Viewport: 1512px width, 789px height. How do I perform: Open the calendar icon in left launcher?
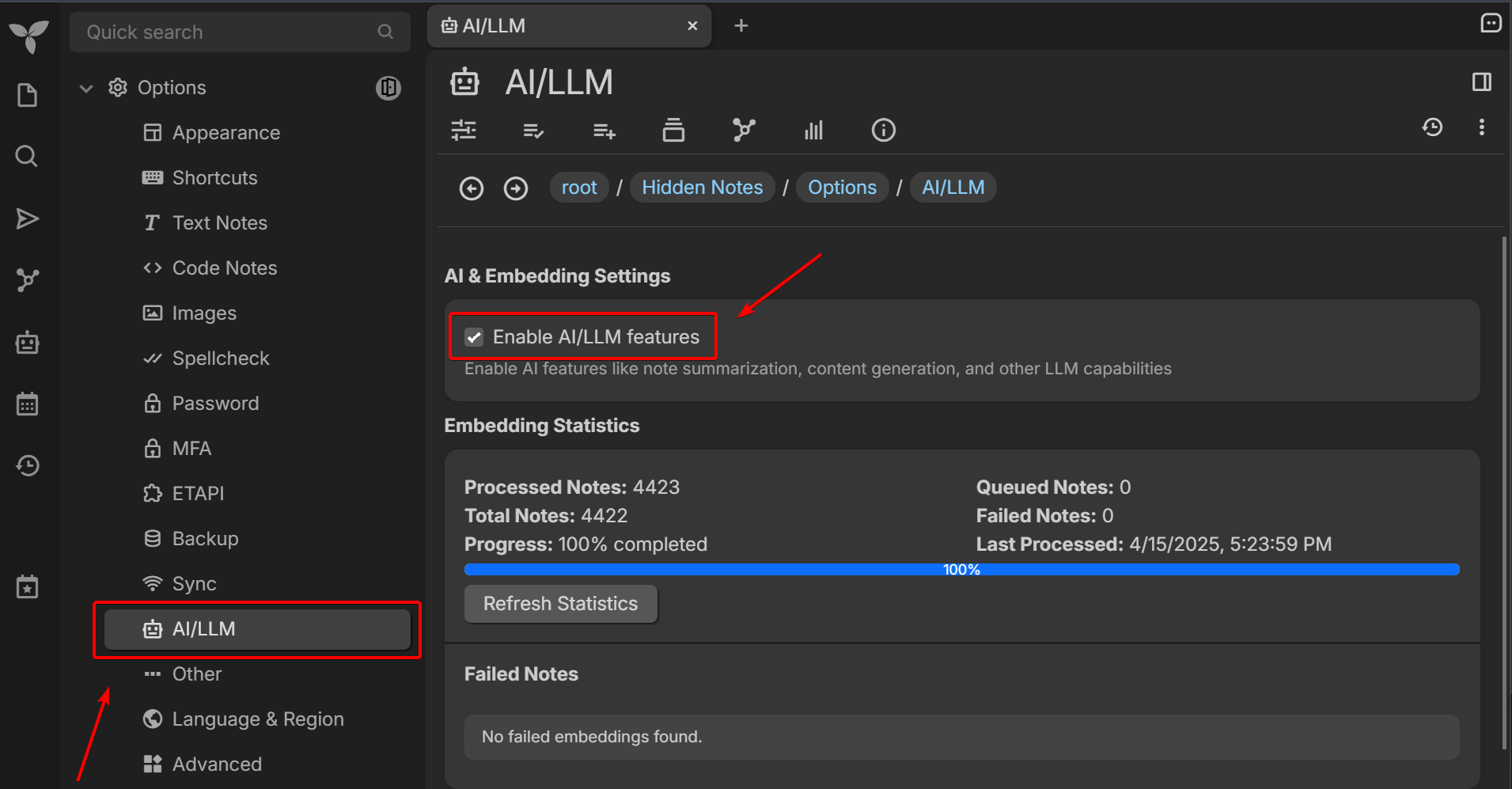(28, 404)
